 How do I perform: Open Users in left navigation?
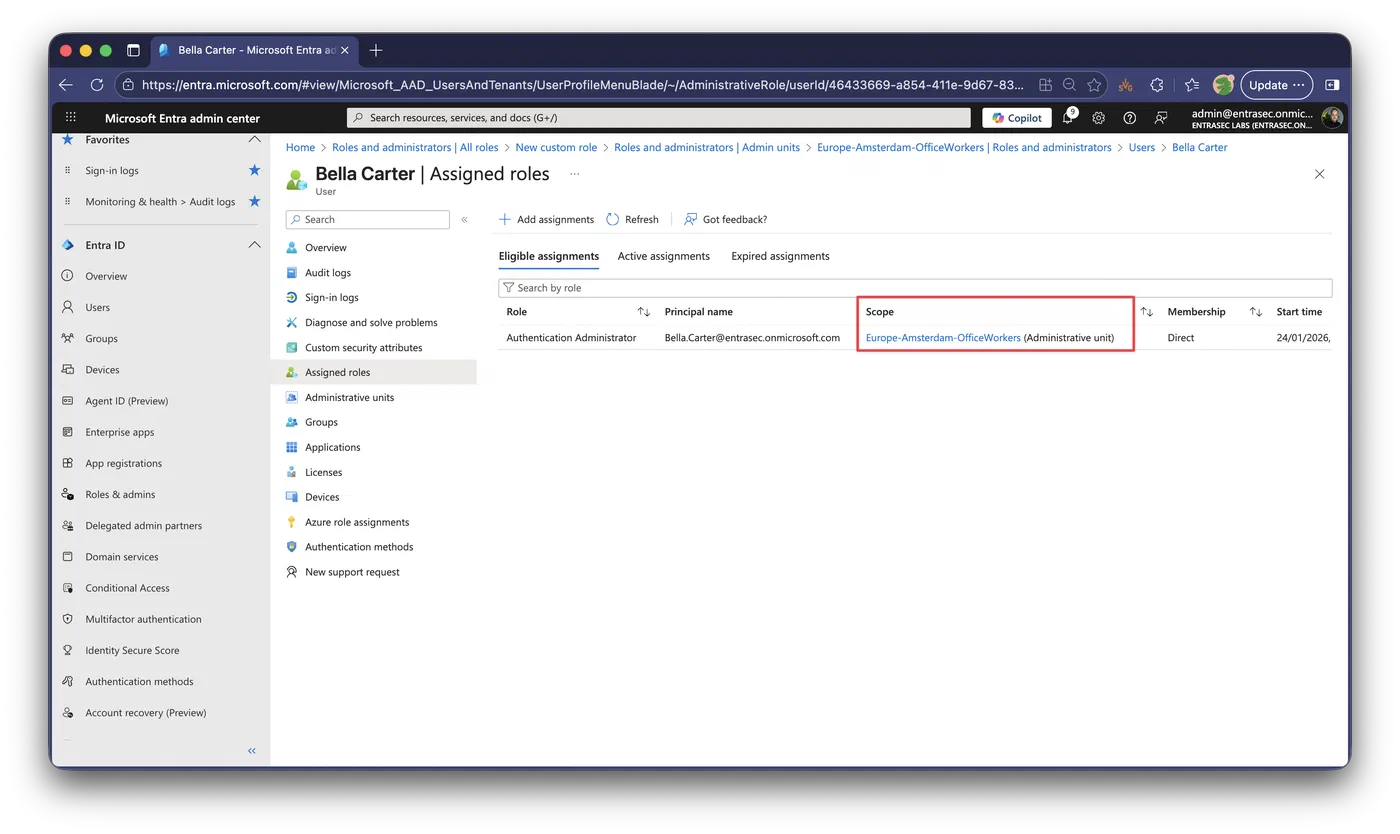click(98, 307)
